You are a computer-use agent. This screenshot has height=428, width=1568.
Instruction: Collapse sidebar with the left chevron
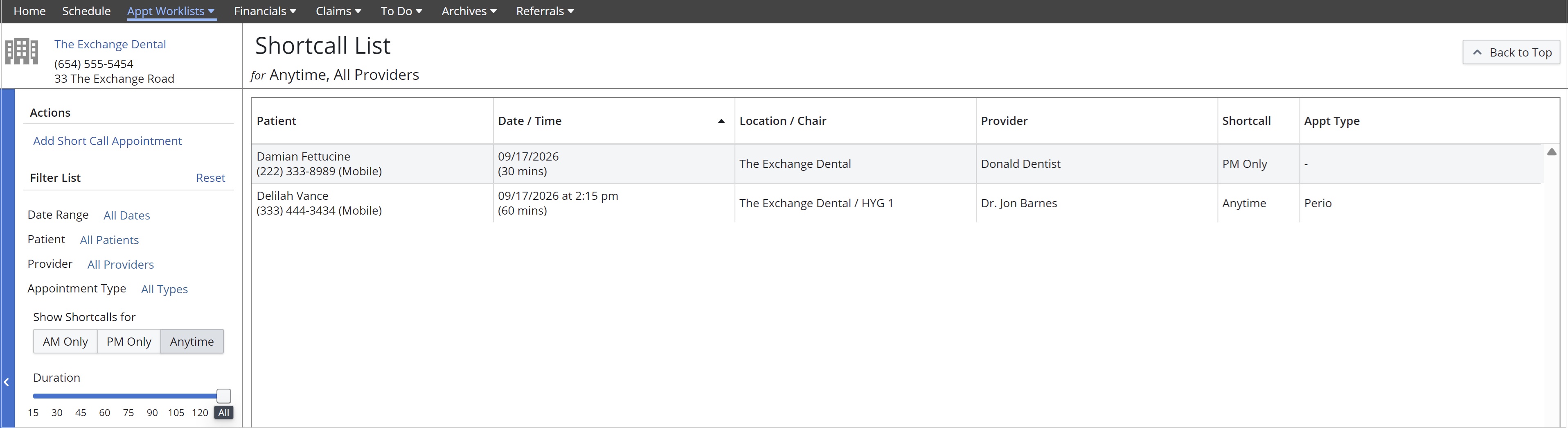point(7,382)
